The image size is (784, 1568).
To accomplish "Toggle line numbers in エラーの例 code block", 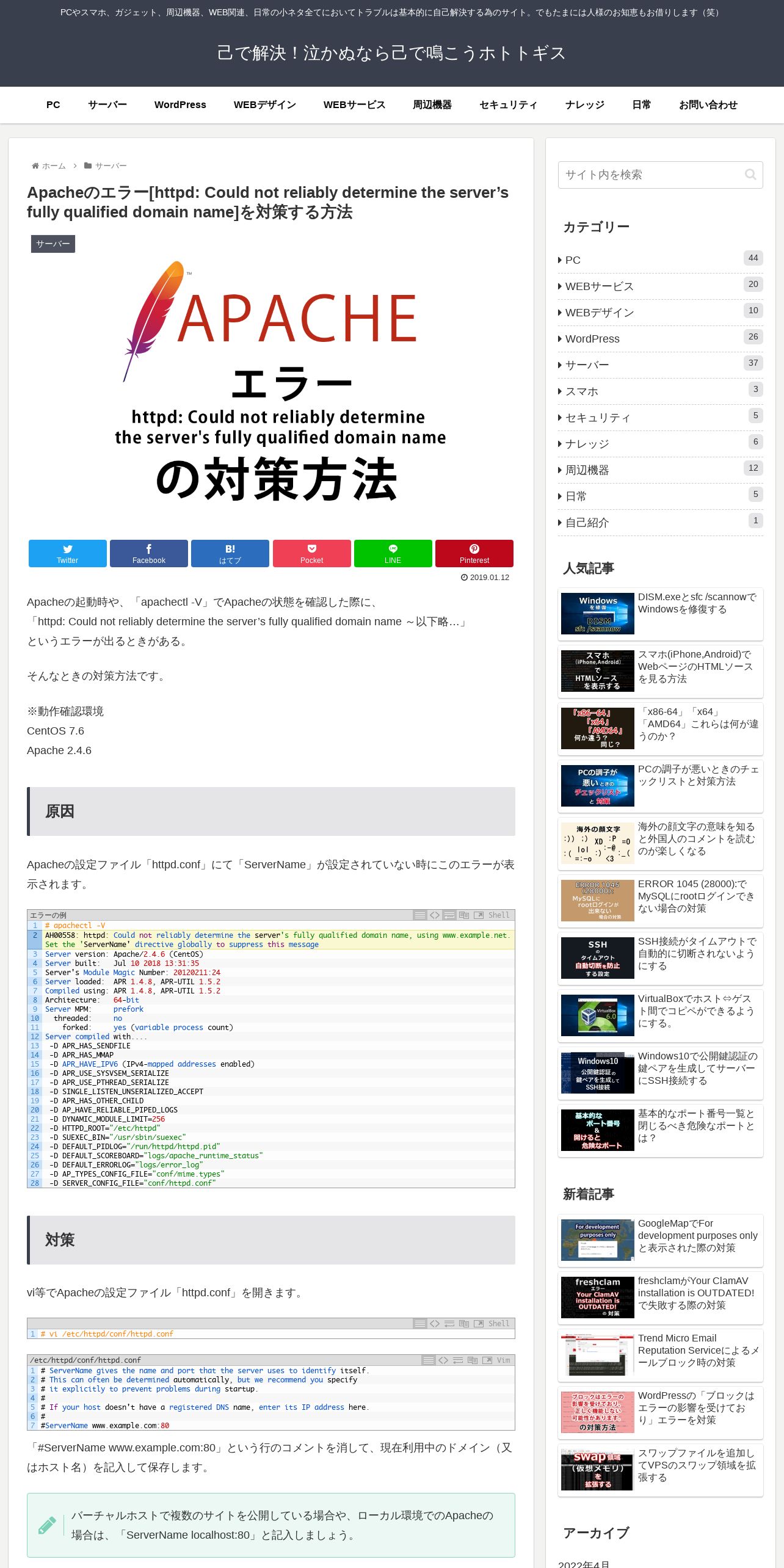I will 419,915.
